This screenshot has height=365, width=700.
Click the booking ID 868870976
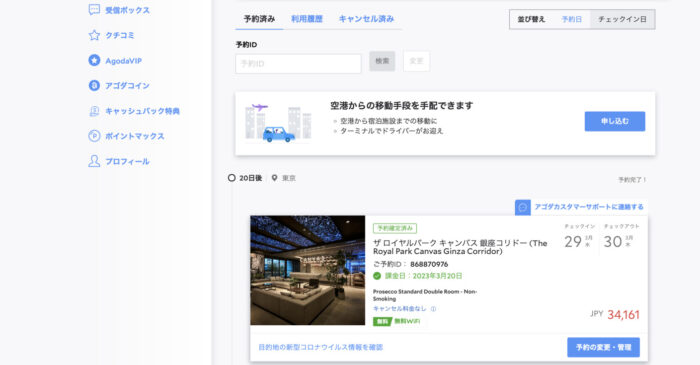[429, 264]
